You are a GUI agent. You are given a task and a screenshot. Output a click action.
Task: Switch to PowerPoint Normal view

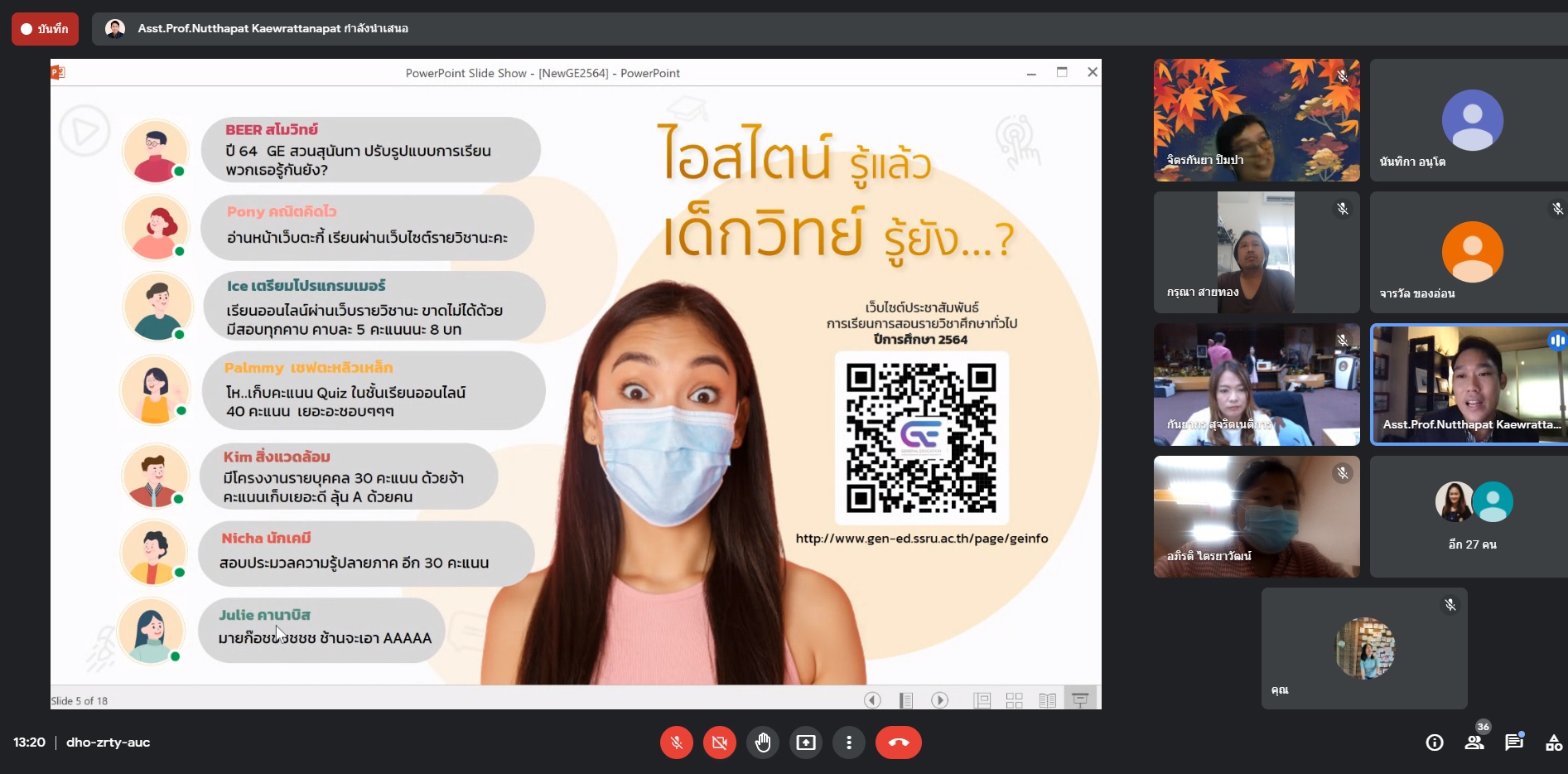(982, 700)
